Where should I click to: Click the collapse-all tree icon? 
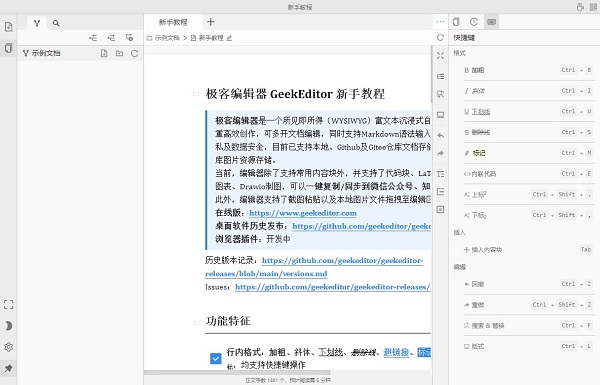[93, 38]
